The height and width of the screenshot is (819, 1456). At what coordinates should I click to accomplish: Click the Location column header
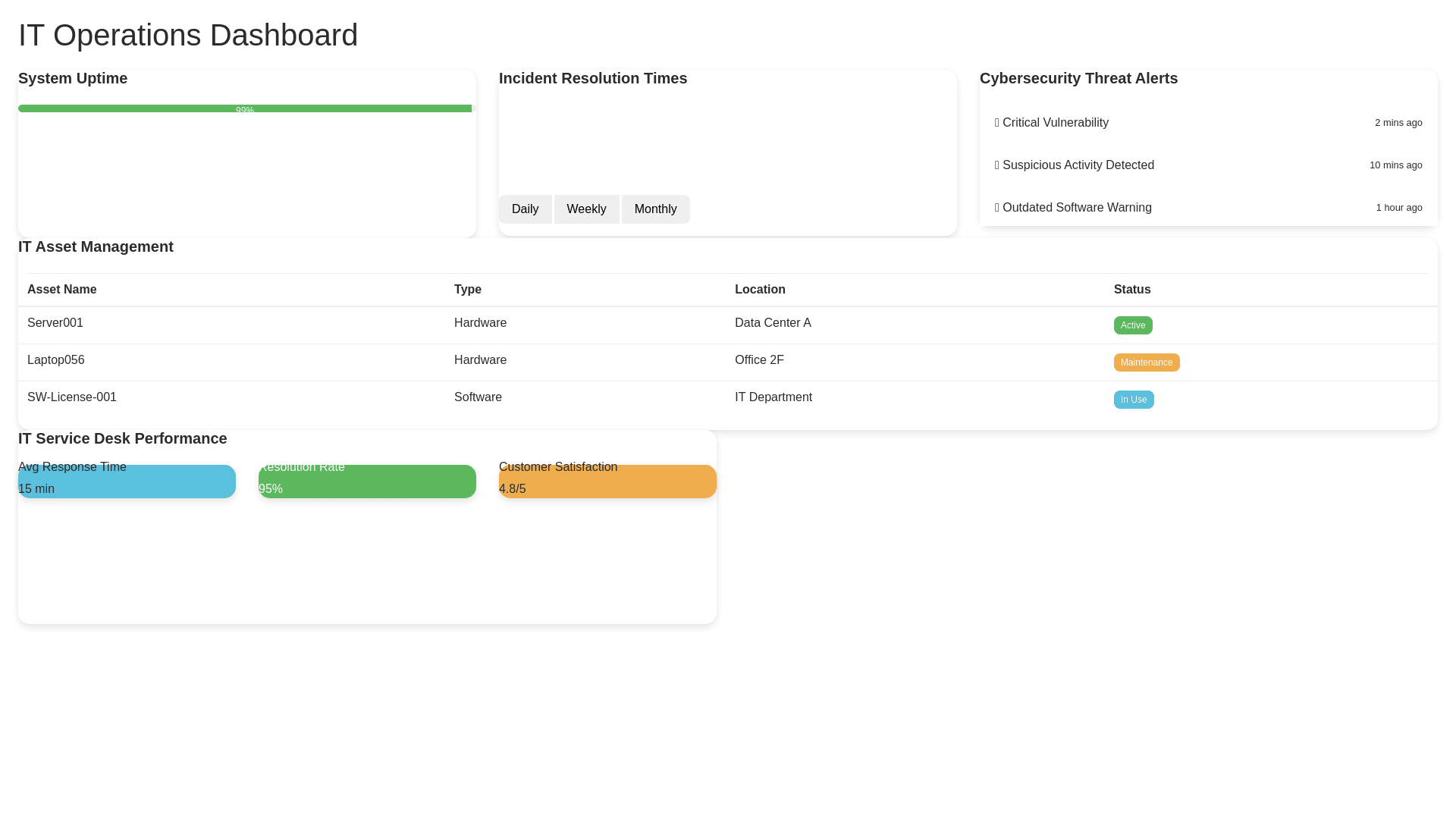coord(760,290)
